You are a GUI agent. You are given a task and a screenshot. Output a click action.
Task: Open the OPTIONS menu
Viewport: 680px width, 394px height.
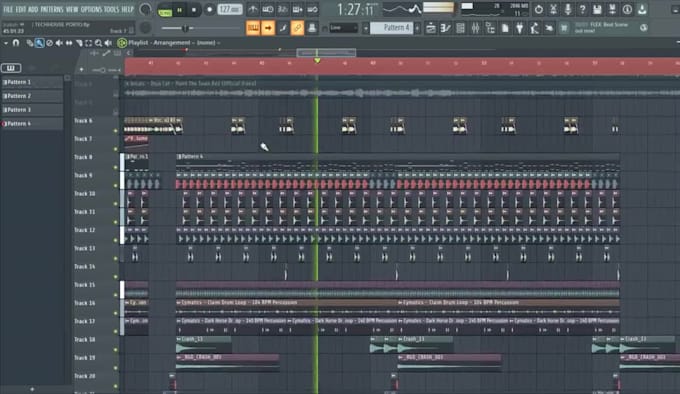point(91,9)
